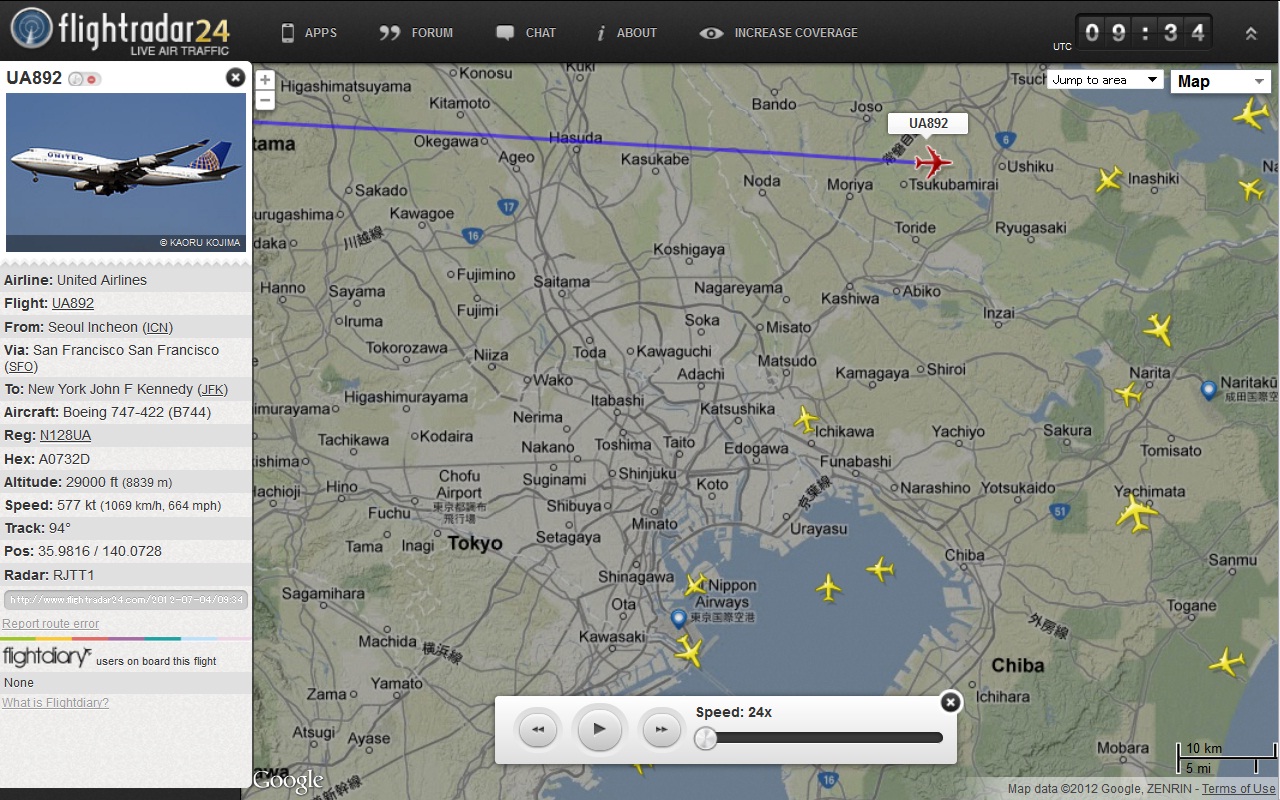This screenshot has width=1280, height=800.
Task: Select the yellow aircraft just left of Narita airport pin
Action: pos(1128,394)
